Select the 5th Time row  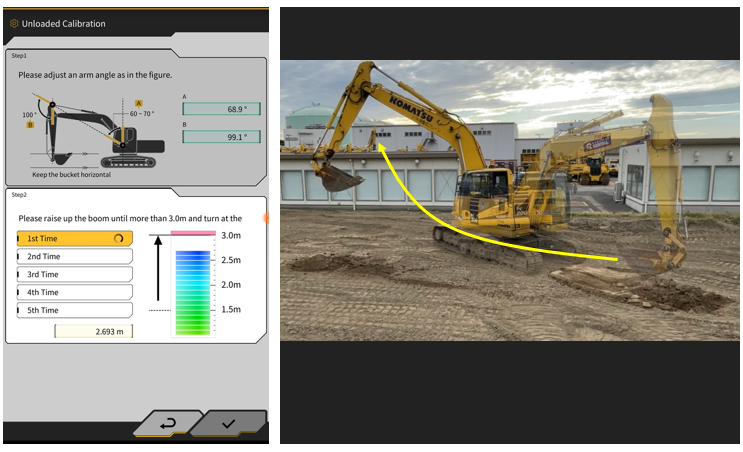pos(75,310)
